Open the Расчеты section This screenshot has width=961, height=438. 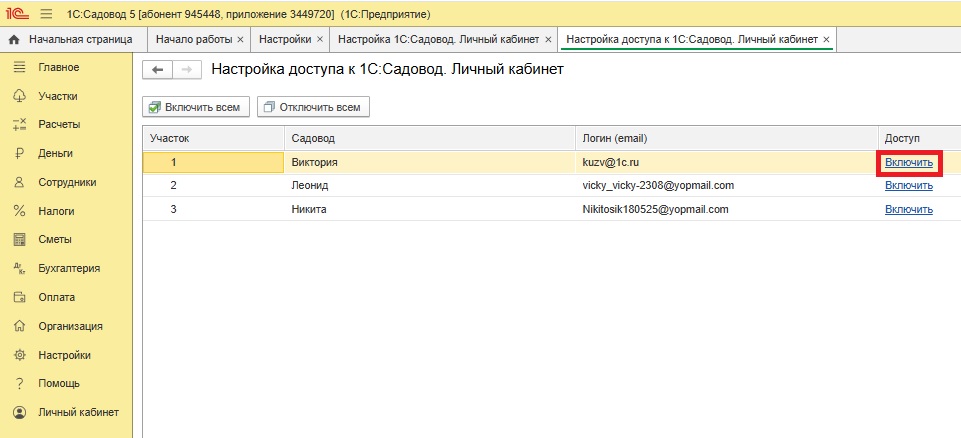coord(59,124)
